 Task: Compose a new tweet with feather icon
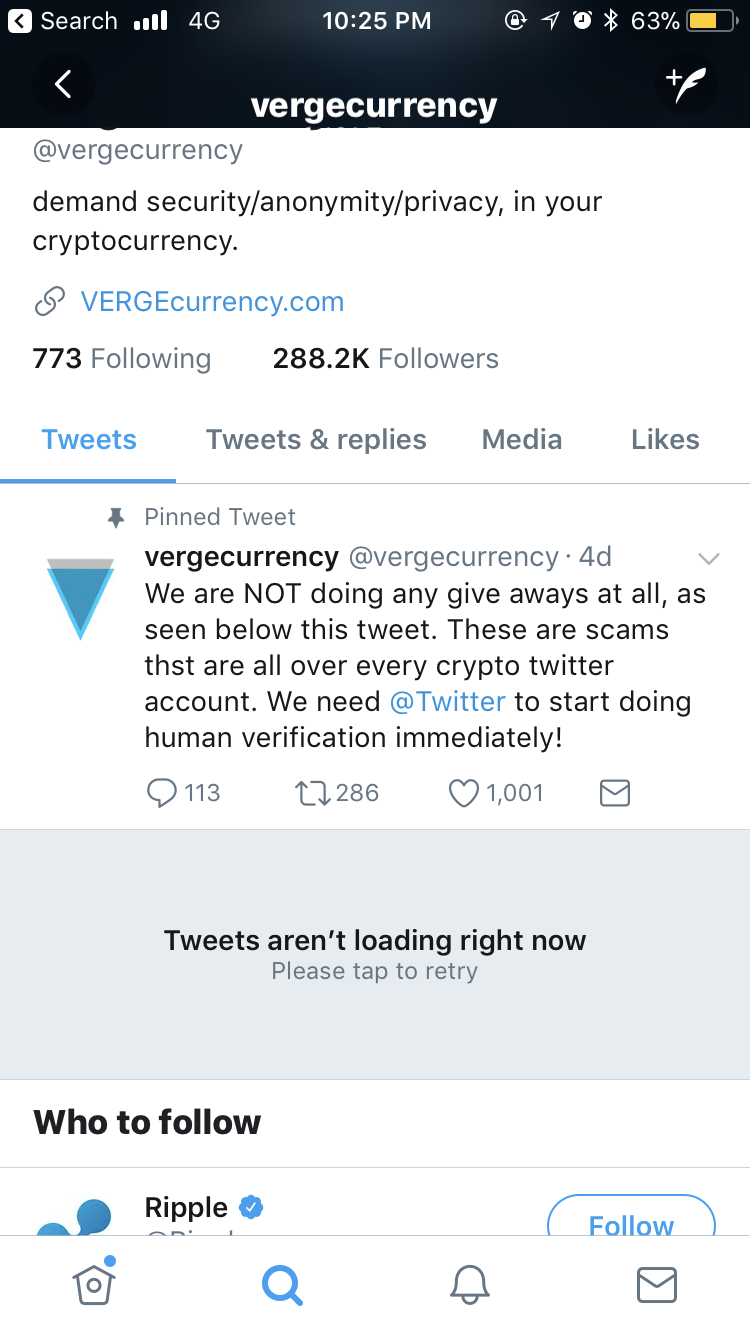686,84
